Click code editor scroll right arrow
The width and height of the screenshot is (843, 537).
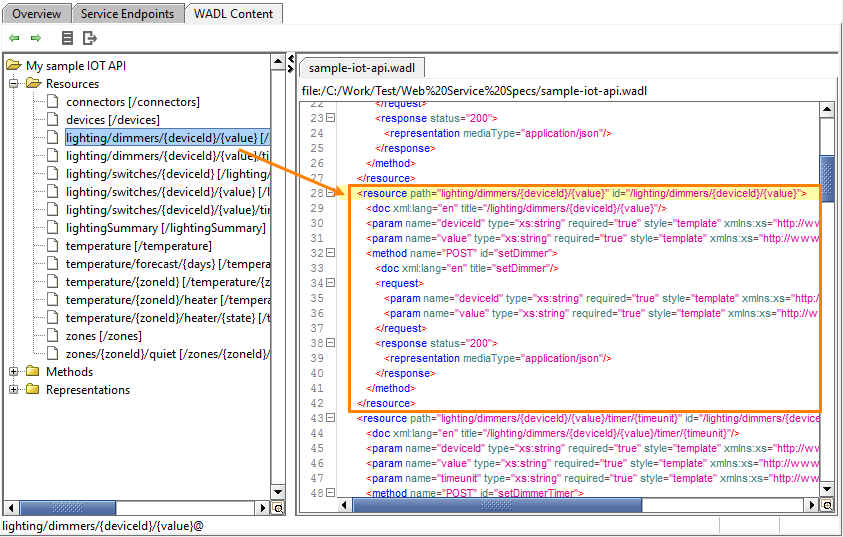tap(812, 505)
